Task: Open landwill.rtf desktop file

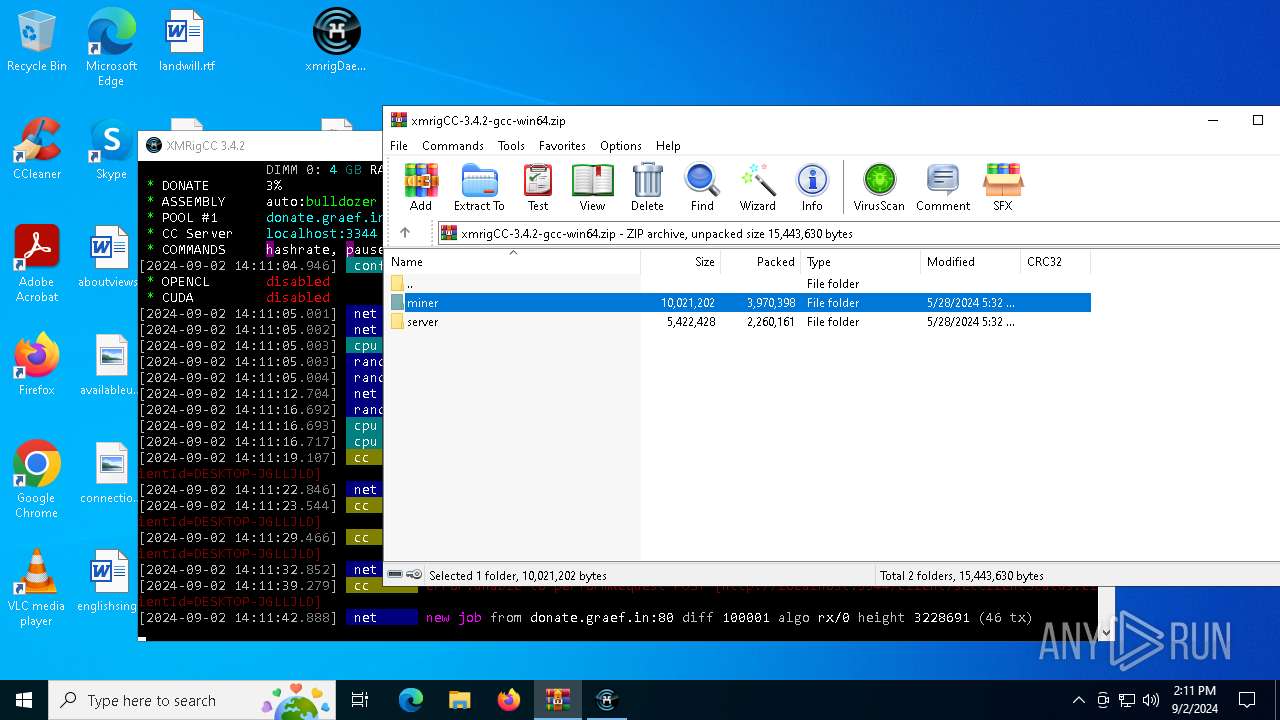Action: [187, 42]
